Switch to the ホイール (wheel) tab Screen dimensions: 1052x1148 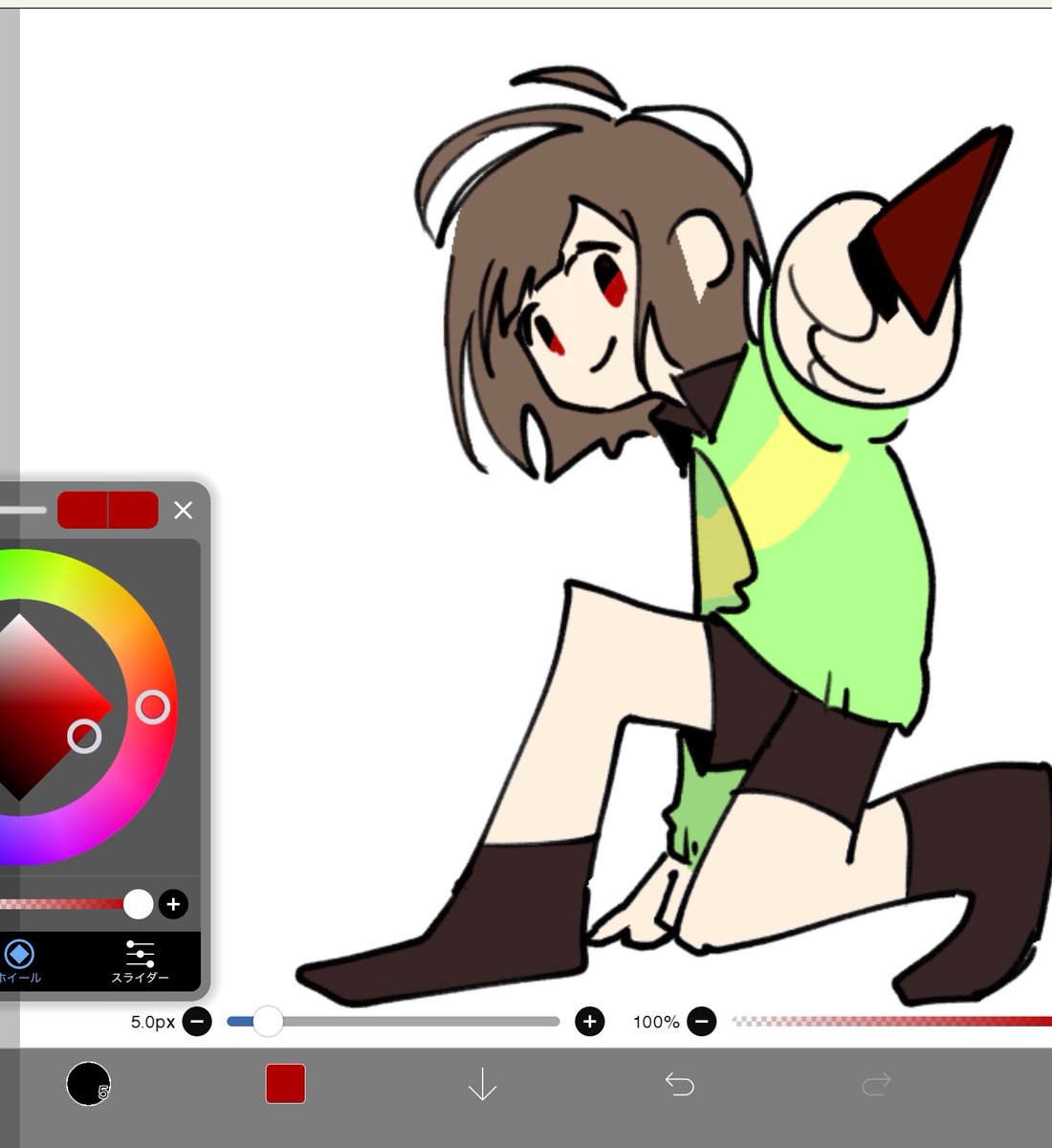19,960
